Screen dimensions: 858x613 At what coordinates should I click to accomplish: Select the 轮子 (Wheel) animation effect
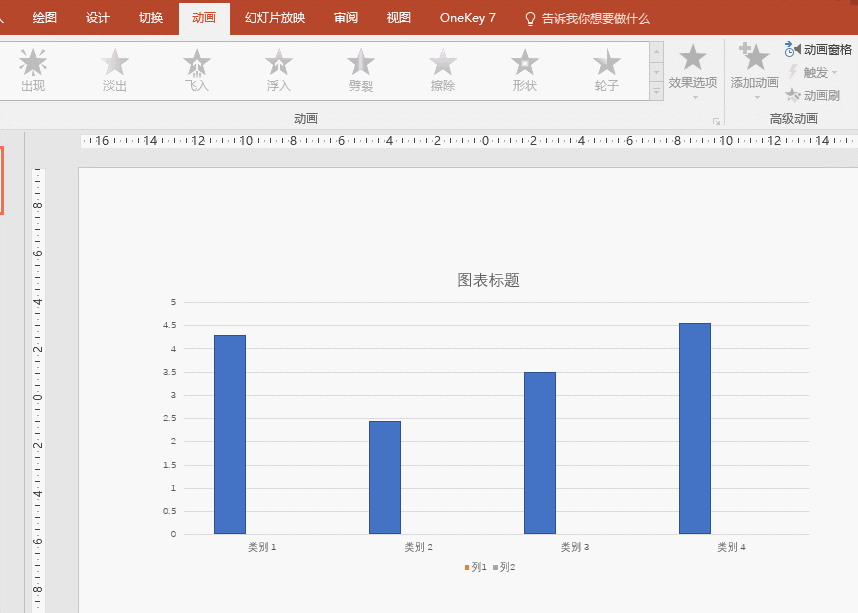(607, 70)
